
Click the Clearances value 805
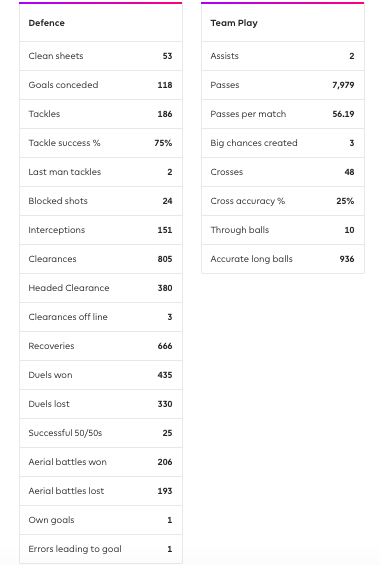coord(165,259)
